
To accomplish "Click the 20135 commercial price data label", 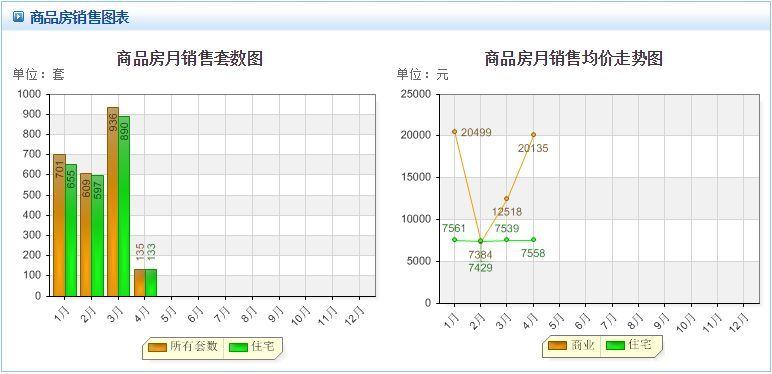I will click(533, 148).
